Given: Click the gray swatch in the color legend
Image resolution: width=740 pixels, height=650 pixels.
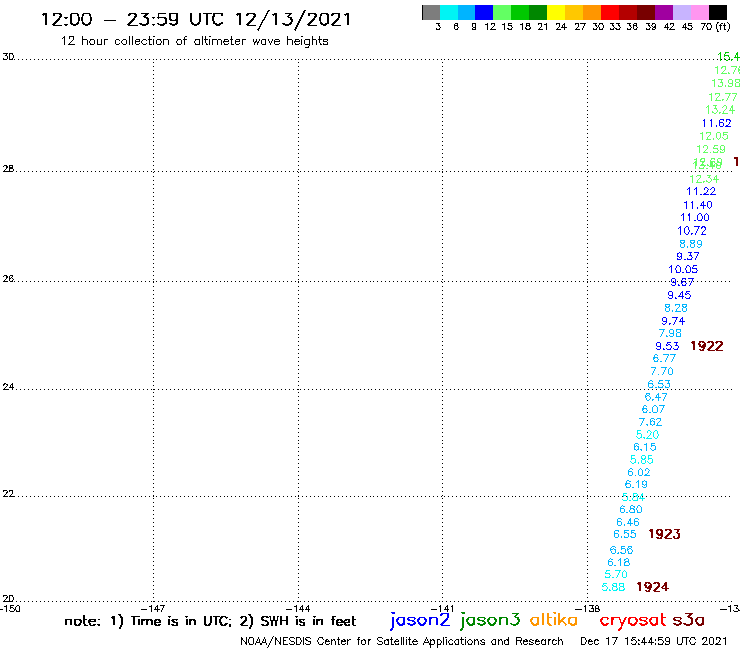Looking at the screenshot, I should (431, 12).
